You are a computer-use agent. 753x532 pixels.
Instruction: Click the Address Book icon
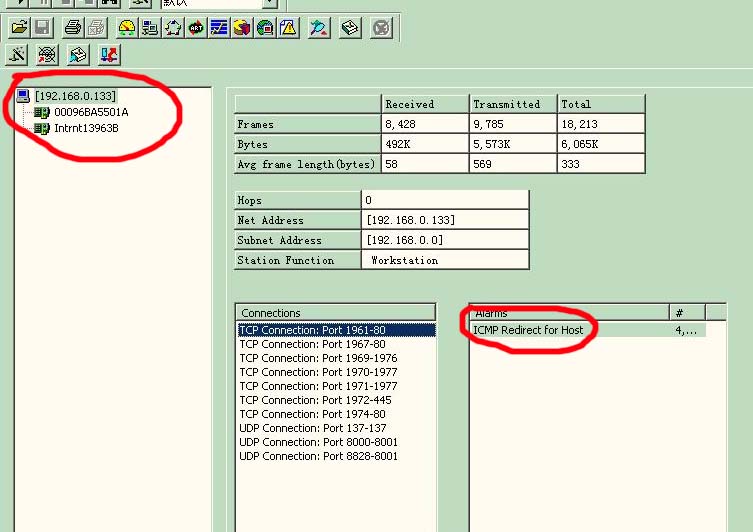point(350,28)
